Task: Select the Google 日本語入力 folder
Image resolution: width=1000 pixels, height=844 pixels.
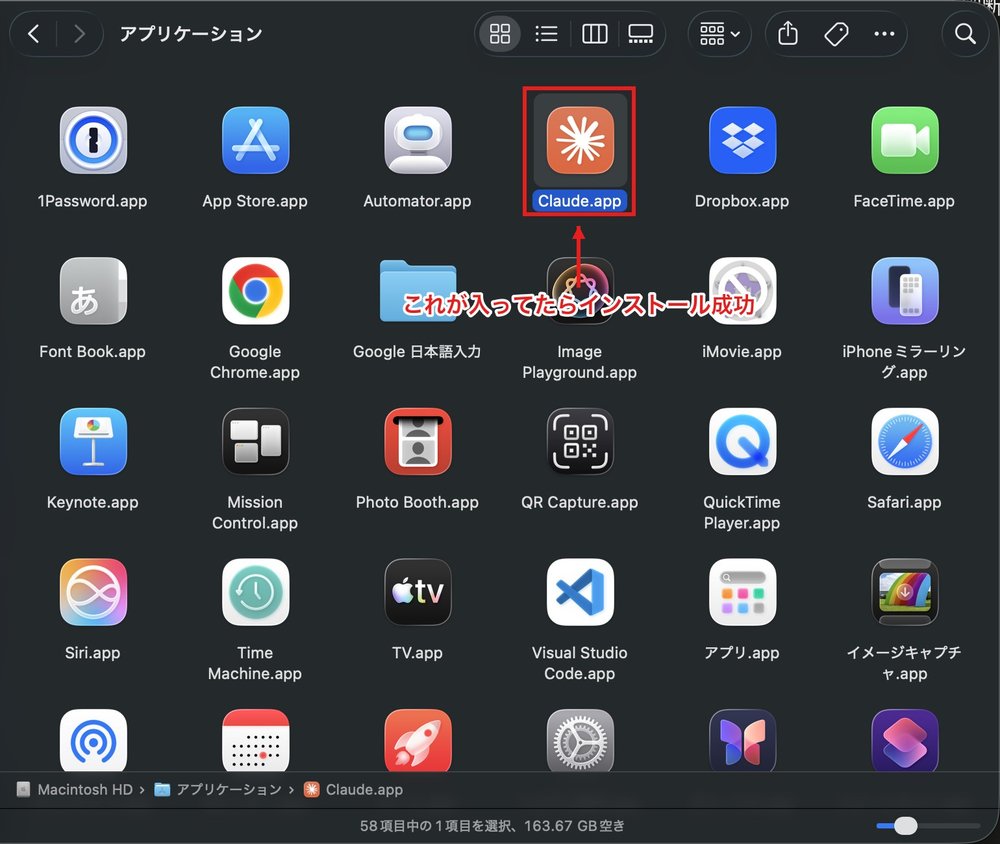Action: click(418, 291)
